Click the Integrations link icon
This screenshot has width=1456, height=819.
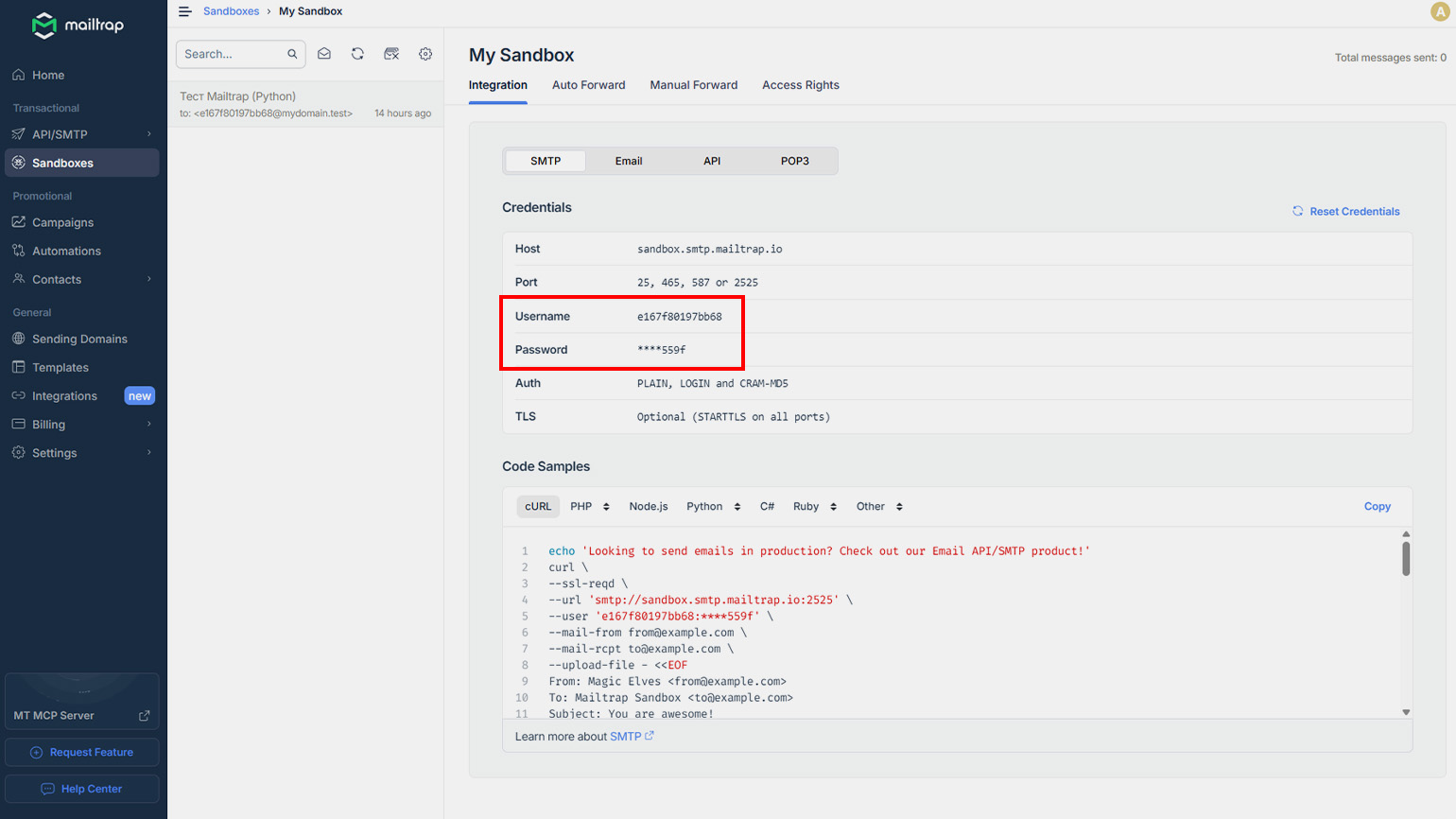pos(18,395)
